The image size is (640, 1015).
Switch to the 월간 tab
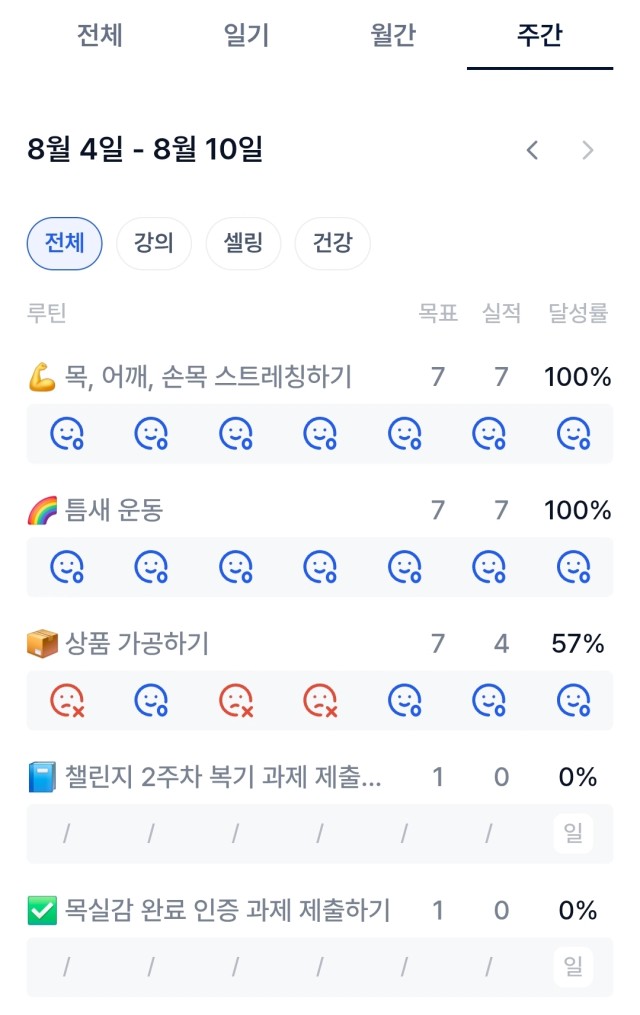pyautogui.click(x=393, y=35)
